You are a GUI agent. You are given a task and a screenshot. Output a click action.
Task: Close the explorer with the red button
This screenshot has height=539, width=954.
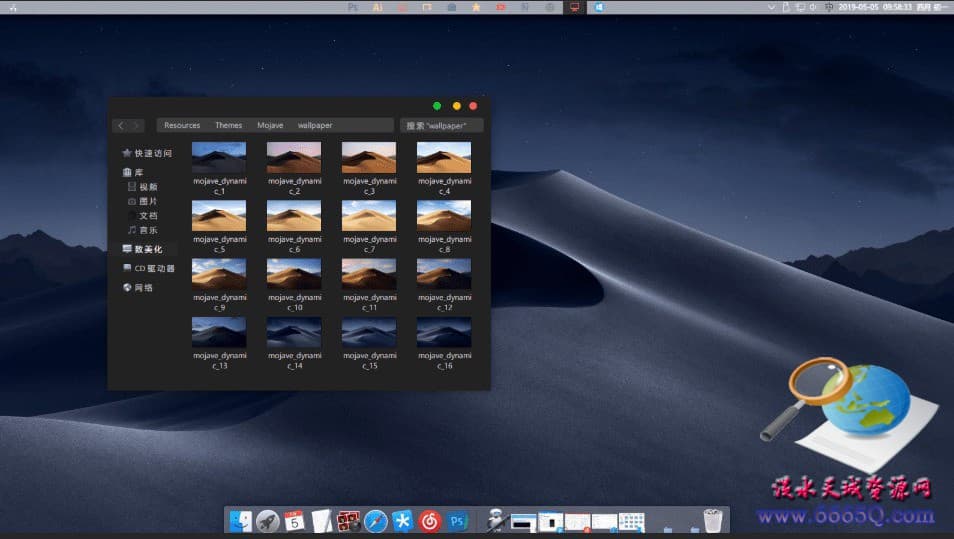click(473, 106)
